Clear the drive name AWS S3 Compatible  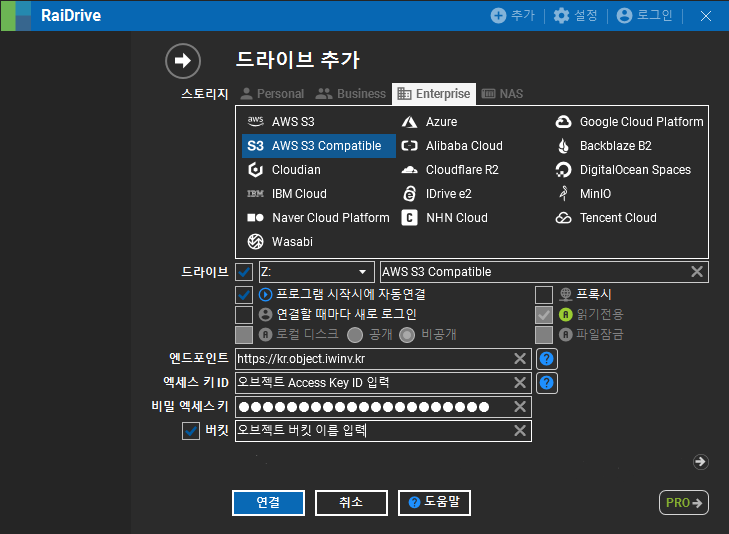pyautogui.click(x=696, y=271)
